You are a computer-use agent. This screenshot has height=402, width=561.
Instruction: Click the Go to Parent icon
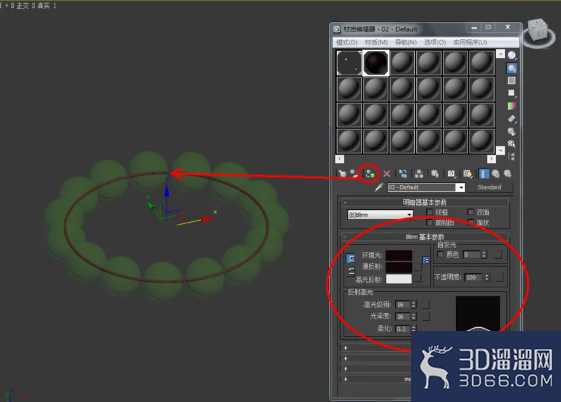click(496, 174)
